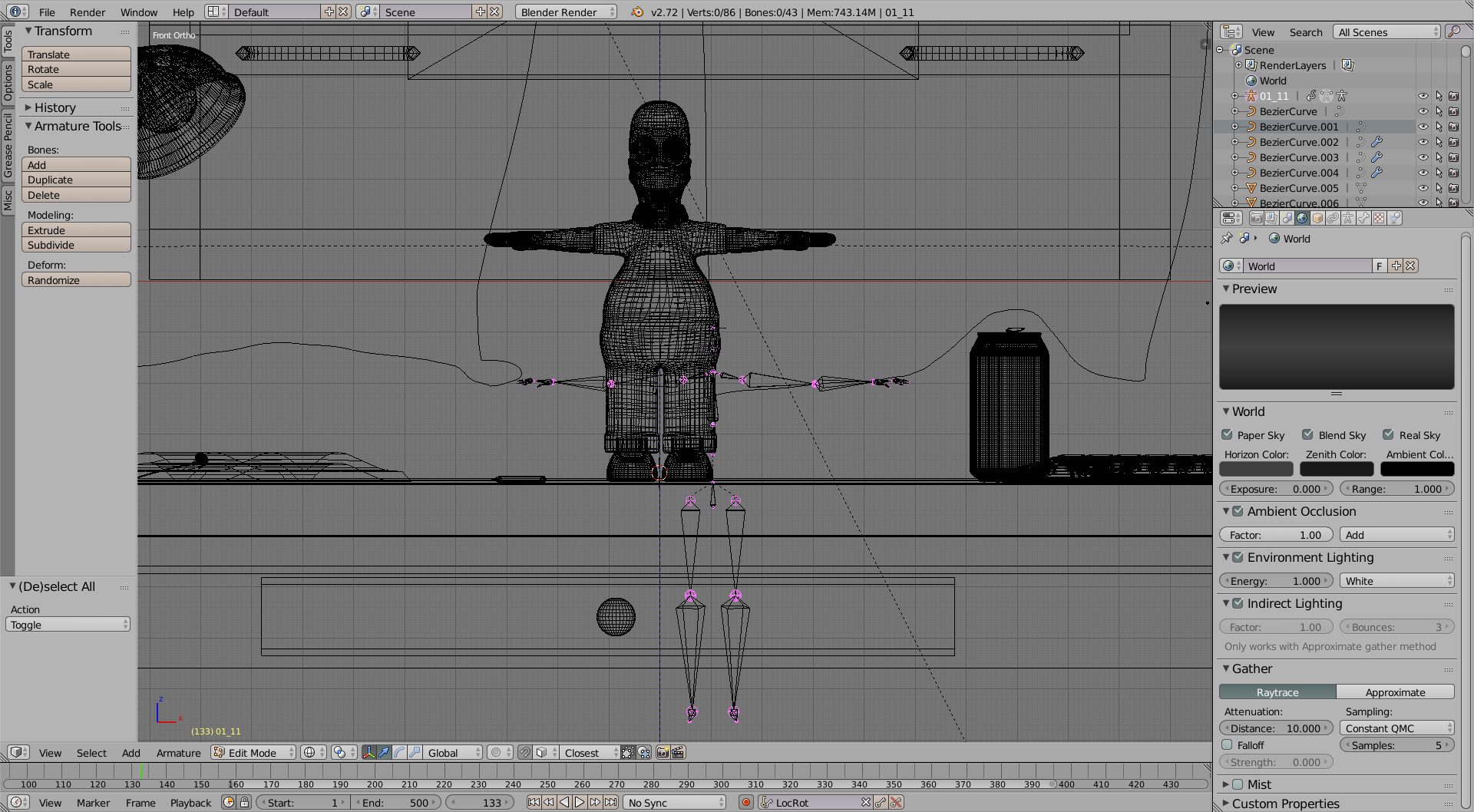
Task: Open the Render menu
Action: point(88,12)
